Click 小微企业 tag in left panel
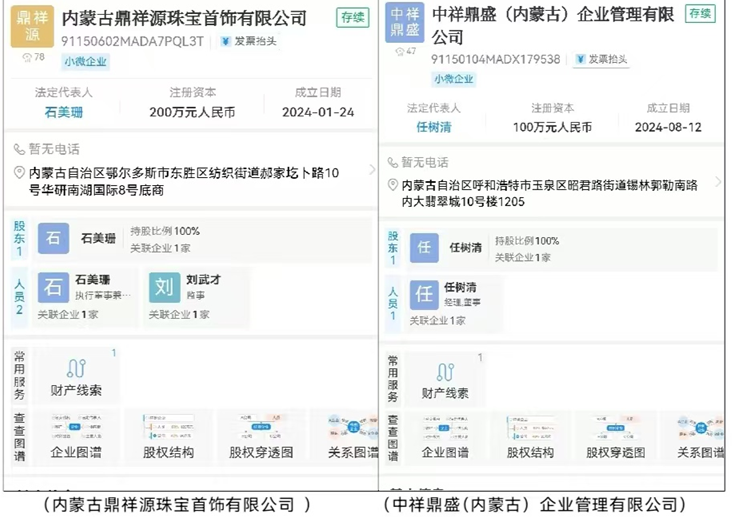 [x=85, y=62]
